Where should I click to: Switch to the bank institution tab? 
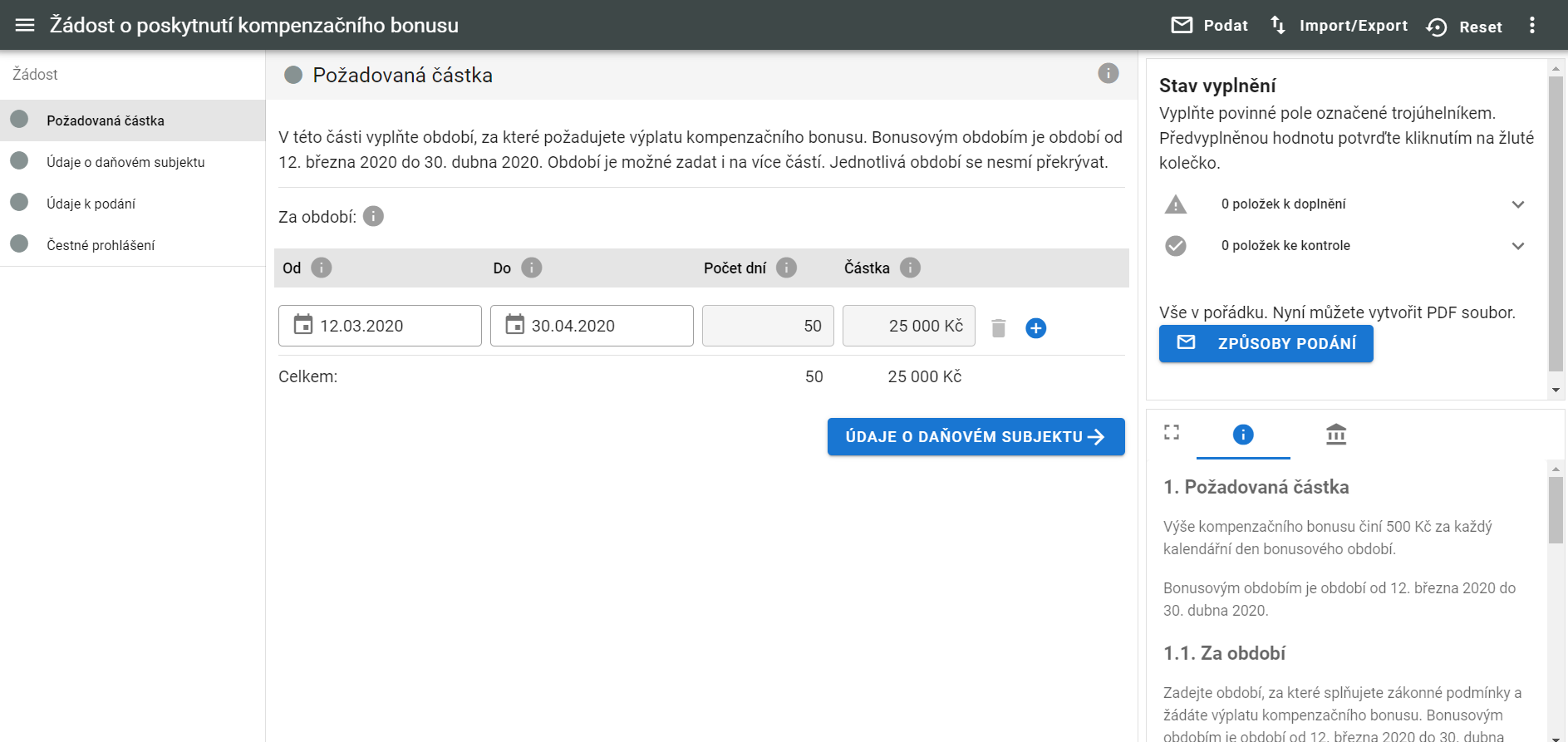click(1336, 435)
